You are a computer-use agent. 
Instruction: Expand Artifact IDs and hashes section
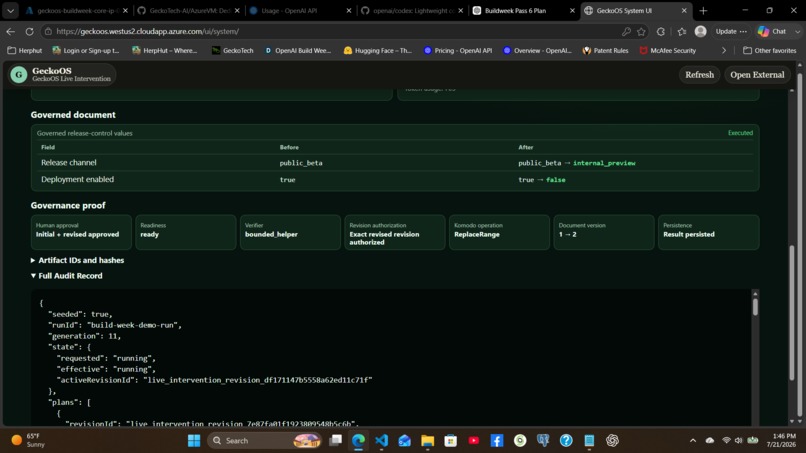pyautogui.click(x=78, y=260)
